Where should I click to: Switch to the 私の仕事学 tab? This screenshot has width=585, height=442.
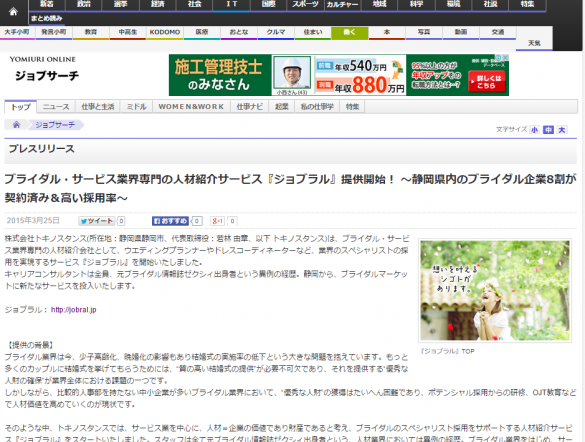point(317,107)
